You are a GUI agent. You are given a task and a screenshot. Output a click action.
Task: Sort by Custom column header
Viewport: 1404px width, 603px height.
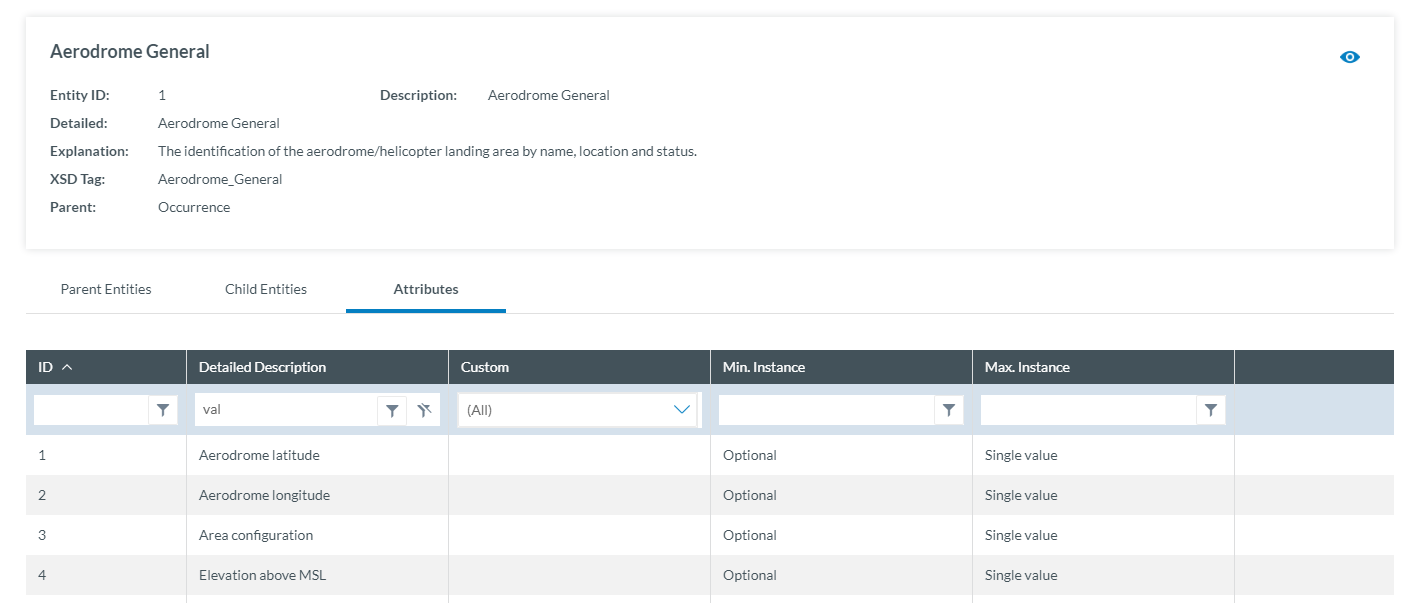tap(485, 367)
